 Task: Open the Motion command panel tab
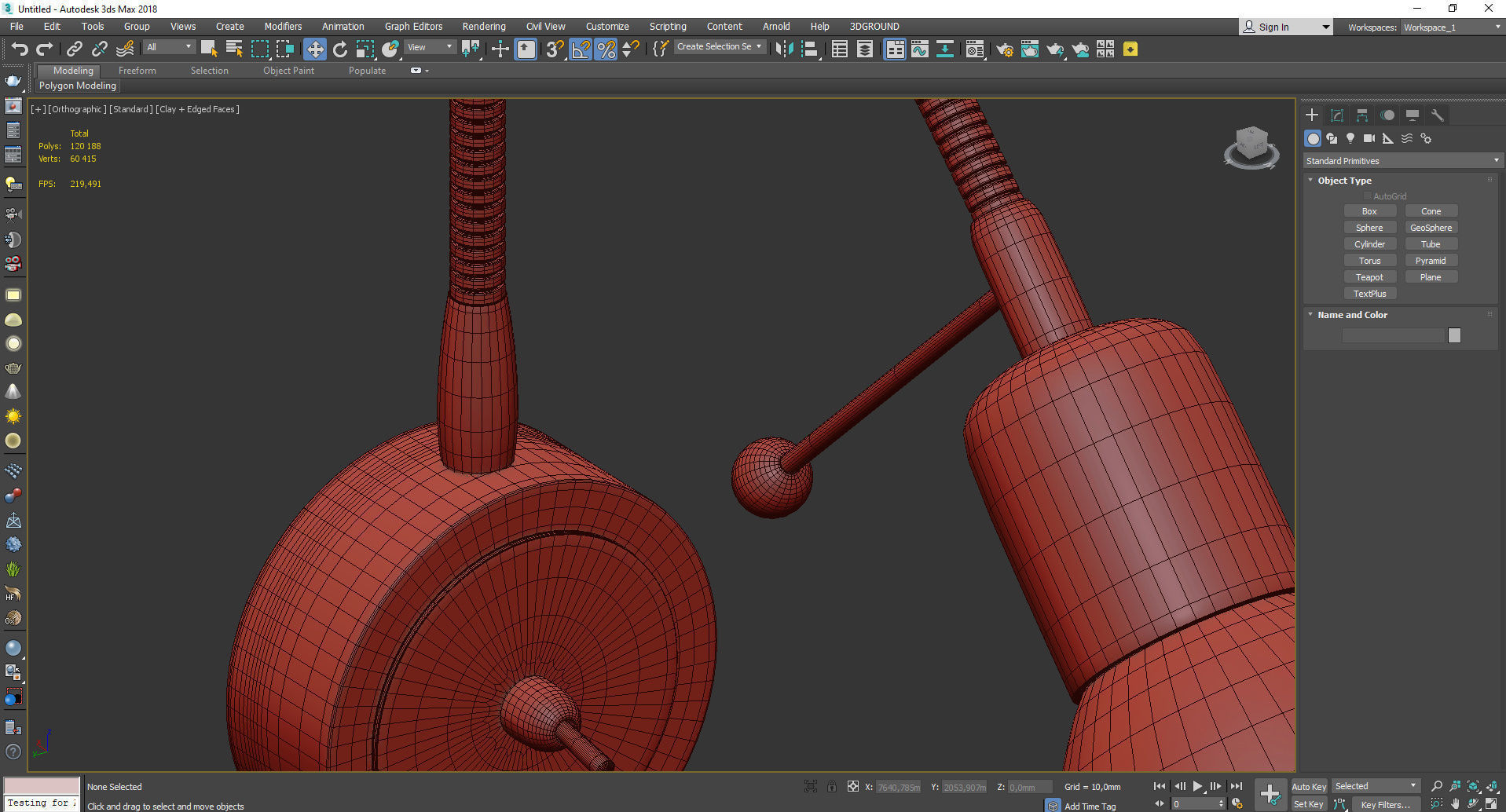click(x=1387, y=115)
